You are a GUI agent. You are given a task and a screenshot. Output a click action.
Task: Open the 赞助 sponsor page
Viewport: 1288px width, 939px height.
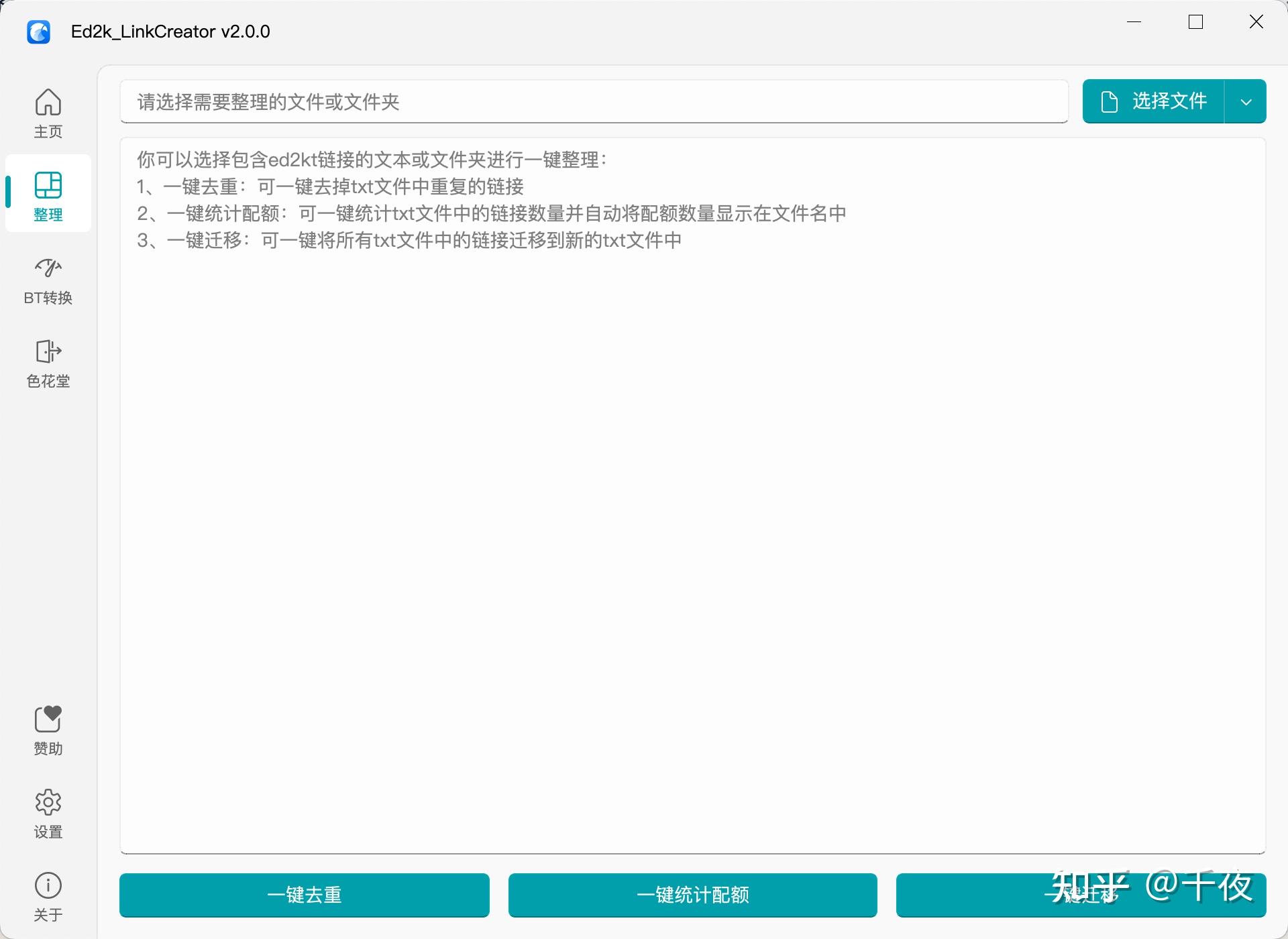point(48,730)
